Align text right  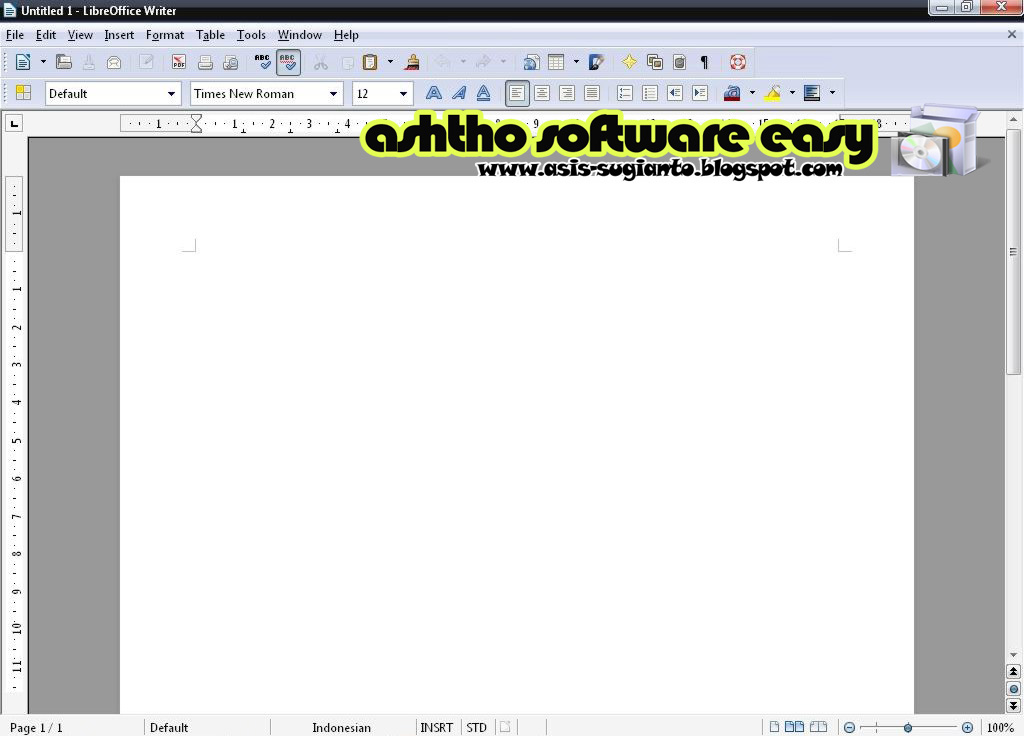point(567,93)
